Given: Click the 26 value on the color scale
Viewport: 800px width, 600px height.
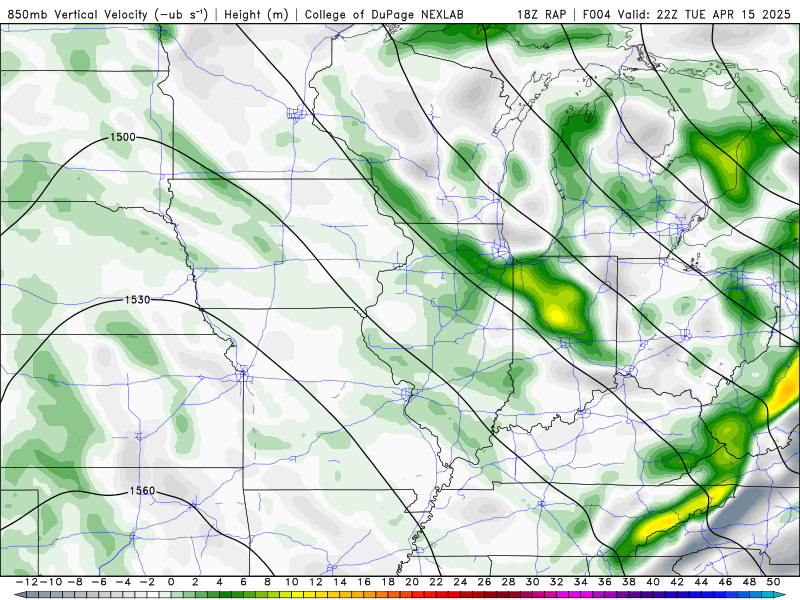Looking at the screenshot, I should click(x=484, y=582).
